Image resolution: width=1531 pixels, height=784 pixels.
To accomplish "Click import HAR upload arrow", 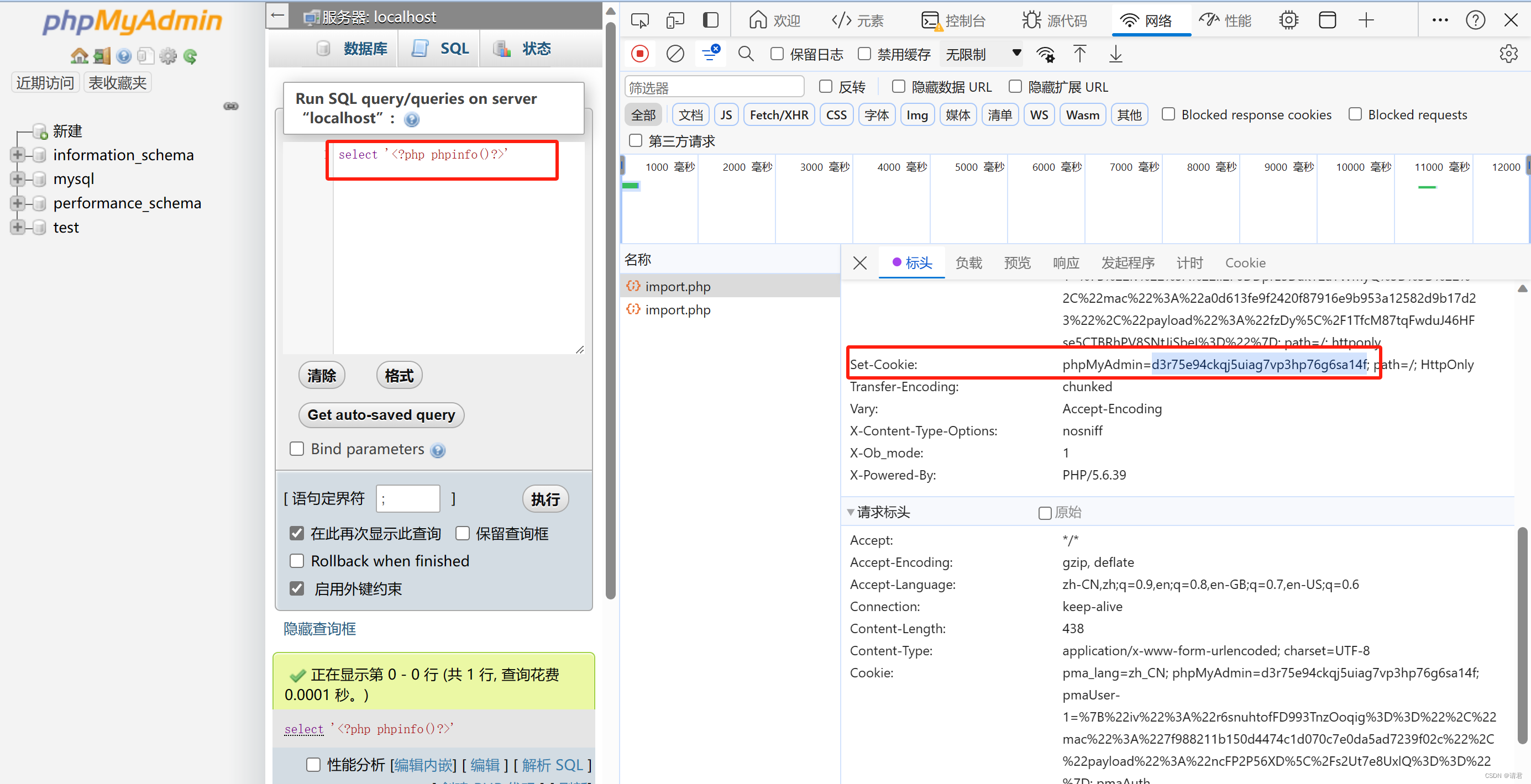I will 1080,54.
